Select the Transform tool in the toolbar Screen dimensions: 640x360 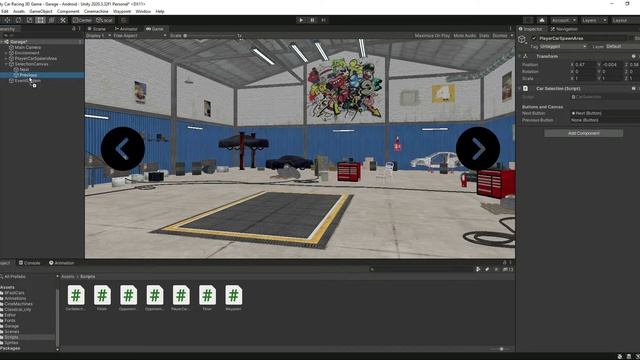[51, 20]
